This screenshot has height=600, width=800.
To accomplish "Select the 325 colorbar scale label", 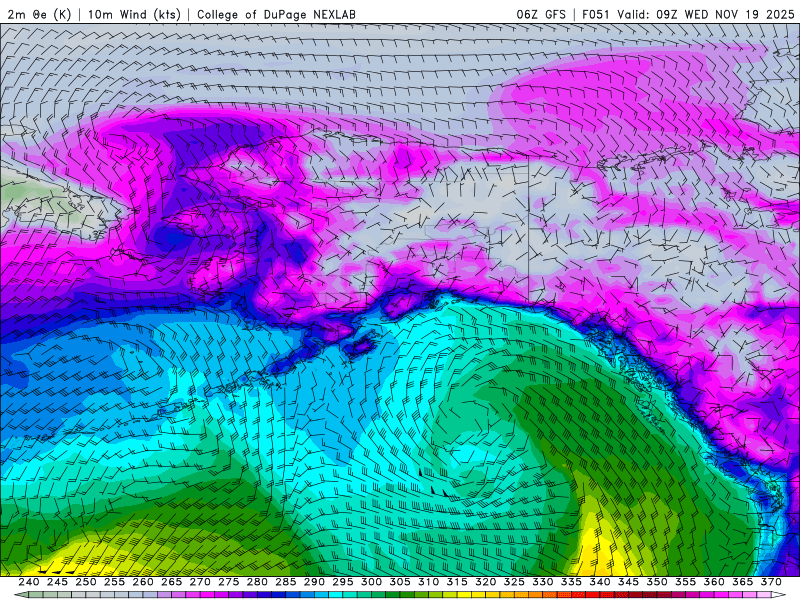I will [514, 582].
